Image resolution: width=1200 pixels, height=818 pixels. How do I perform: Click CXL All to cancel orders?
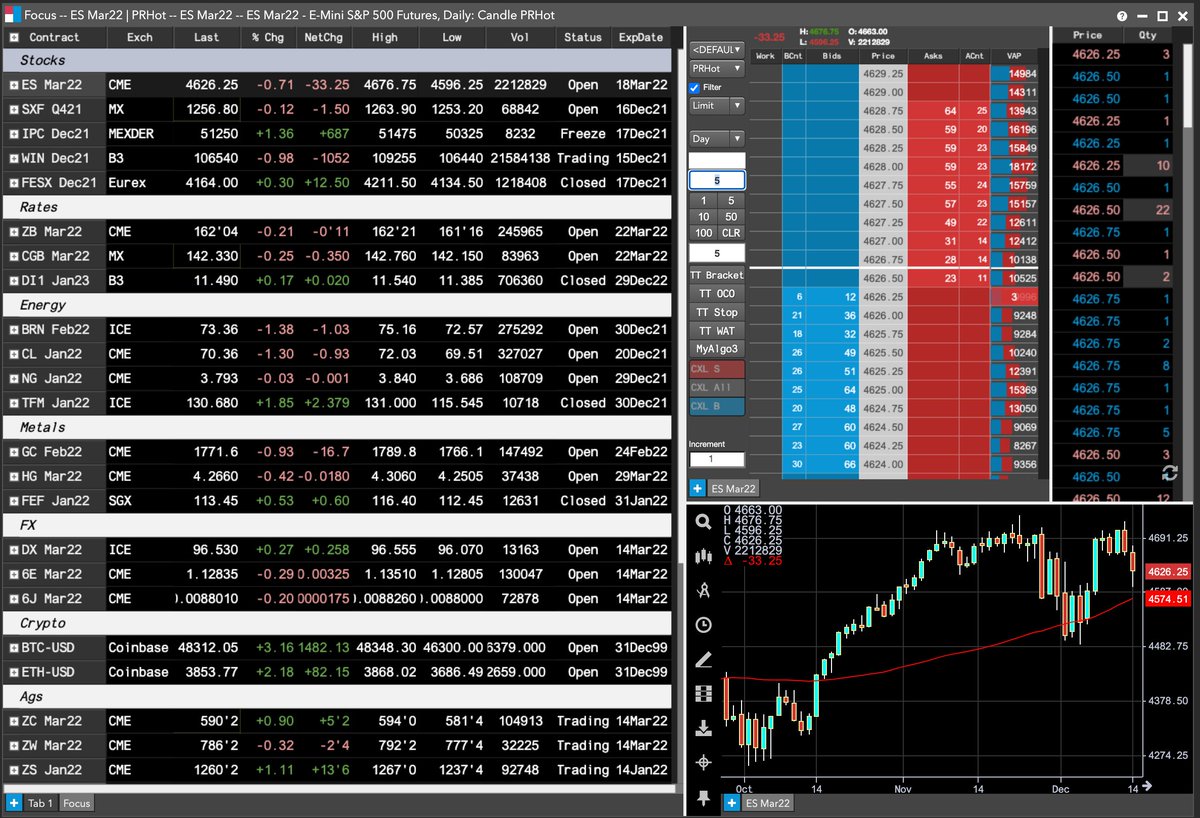(717, 387)
